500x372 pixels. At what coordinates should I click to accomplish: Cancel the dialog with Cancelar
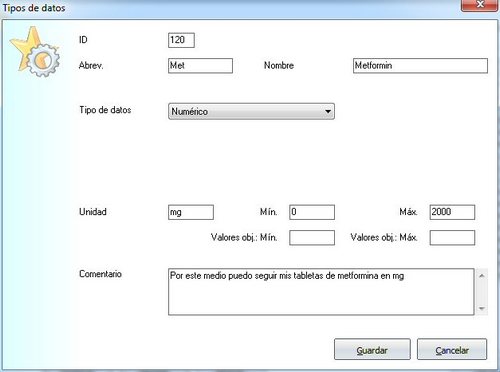tap(452, 350)
